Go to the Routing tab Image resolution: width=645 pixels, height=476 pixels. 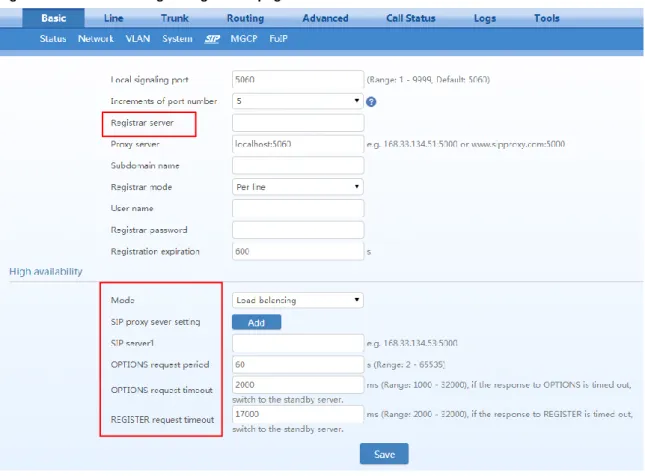(x=245, y=18)
